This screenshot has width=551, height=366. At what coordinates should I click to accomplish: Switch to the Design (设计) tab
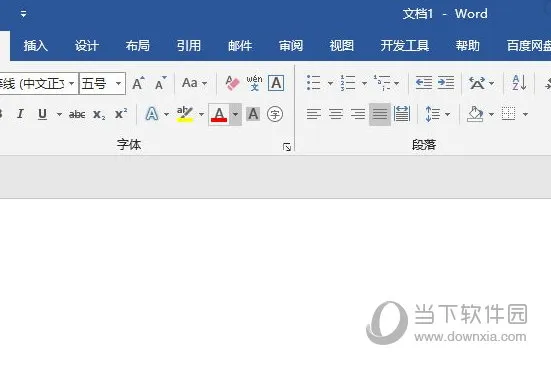[86, 46]
